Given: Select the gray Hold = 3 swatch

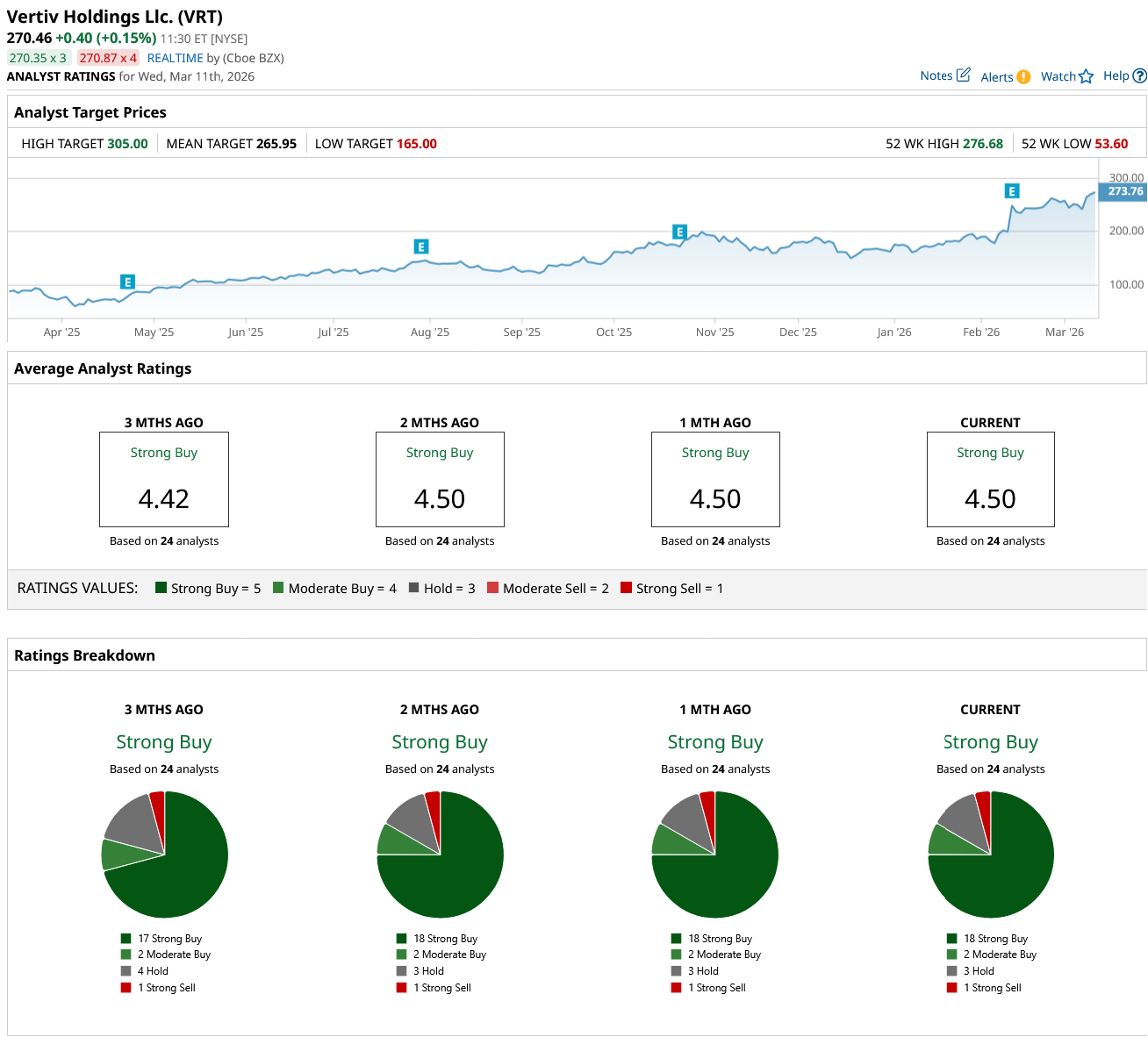Looking at the screenshot, I should tap(413, 588).
